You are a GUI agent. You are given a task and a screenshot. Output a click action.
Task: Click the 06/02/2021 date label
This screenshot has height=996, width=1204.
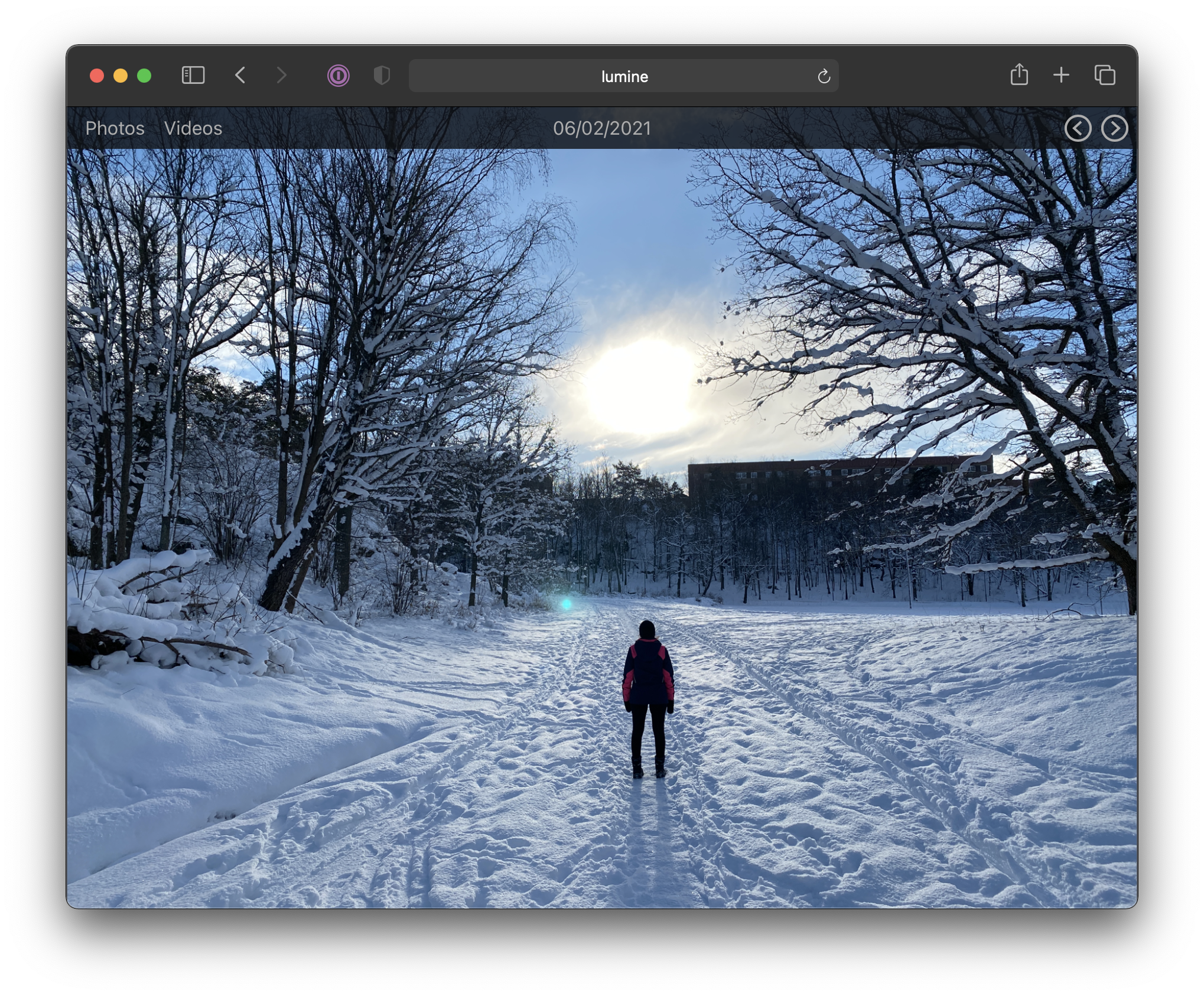pyautogui.click(x=602, y=128)
